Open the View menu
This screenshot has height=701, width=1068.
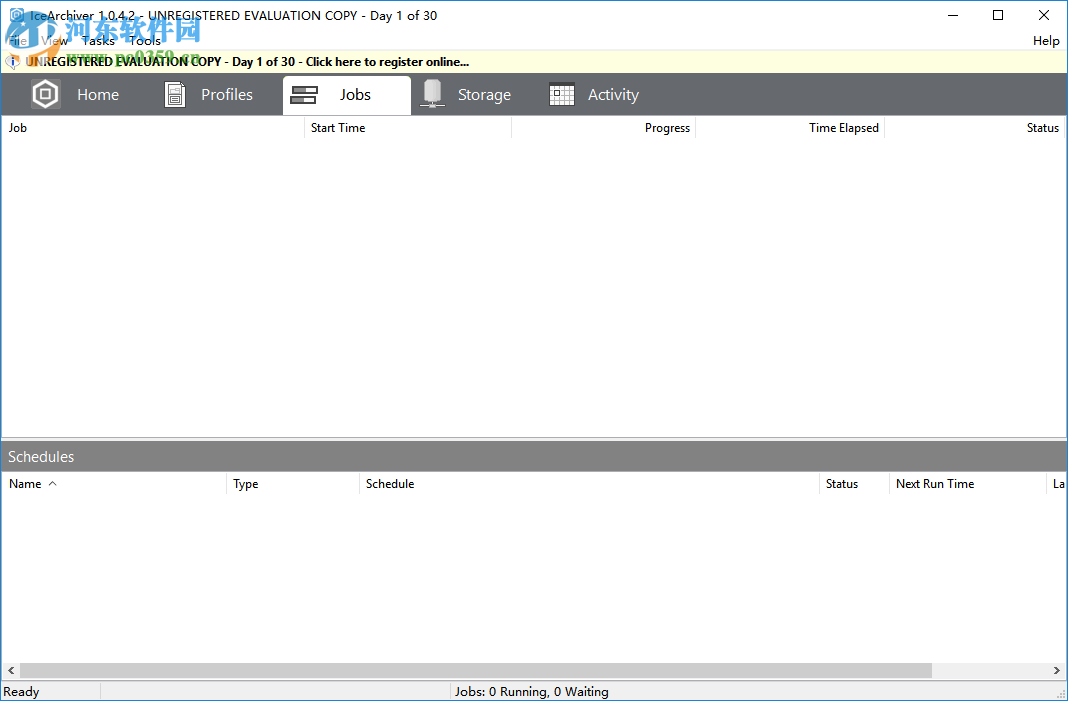(x=54, y=41)
